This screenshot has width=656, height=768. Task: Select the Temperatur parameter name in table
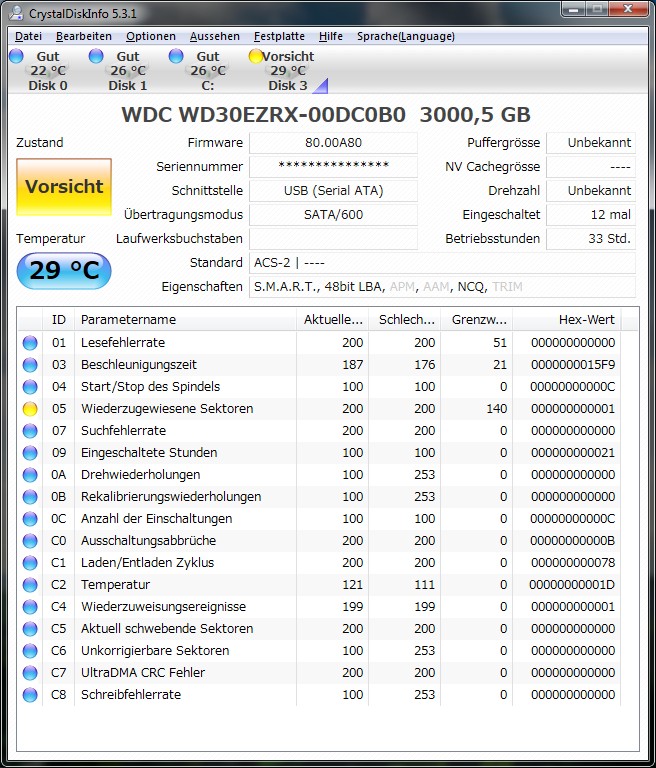(x=115, y=584)
